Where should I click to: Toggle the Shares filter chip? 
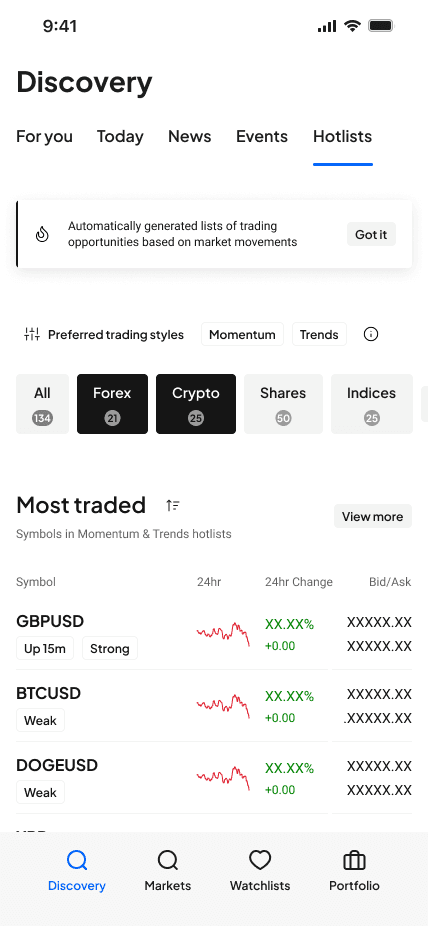tap(283, 404)
